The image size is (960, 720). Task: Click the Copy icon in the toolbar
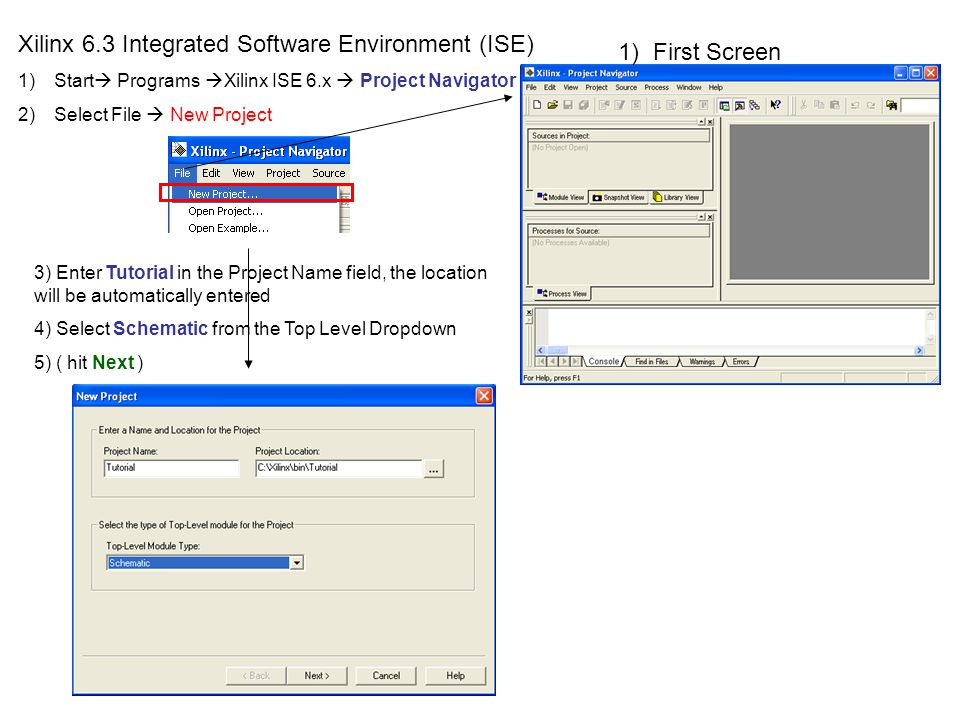pos(819,105)
